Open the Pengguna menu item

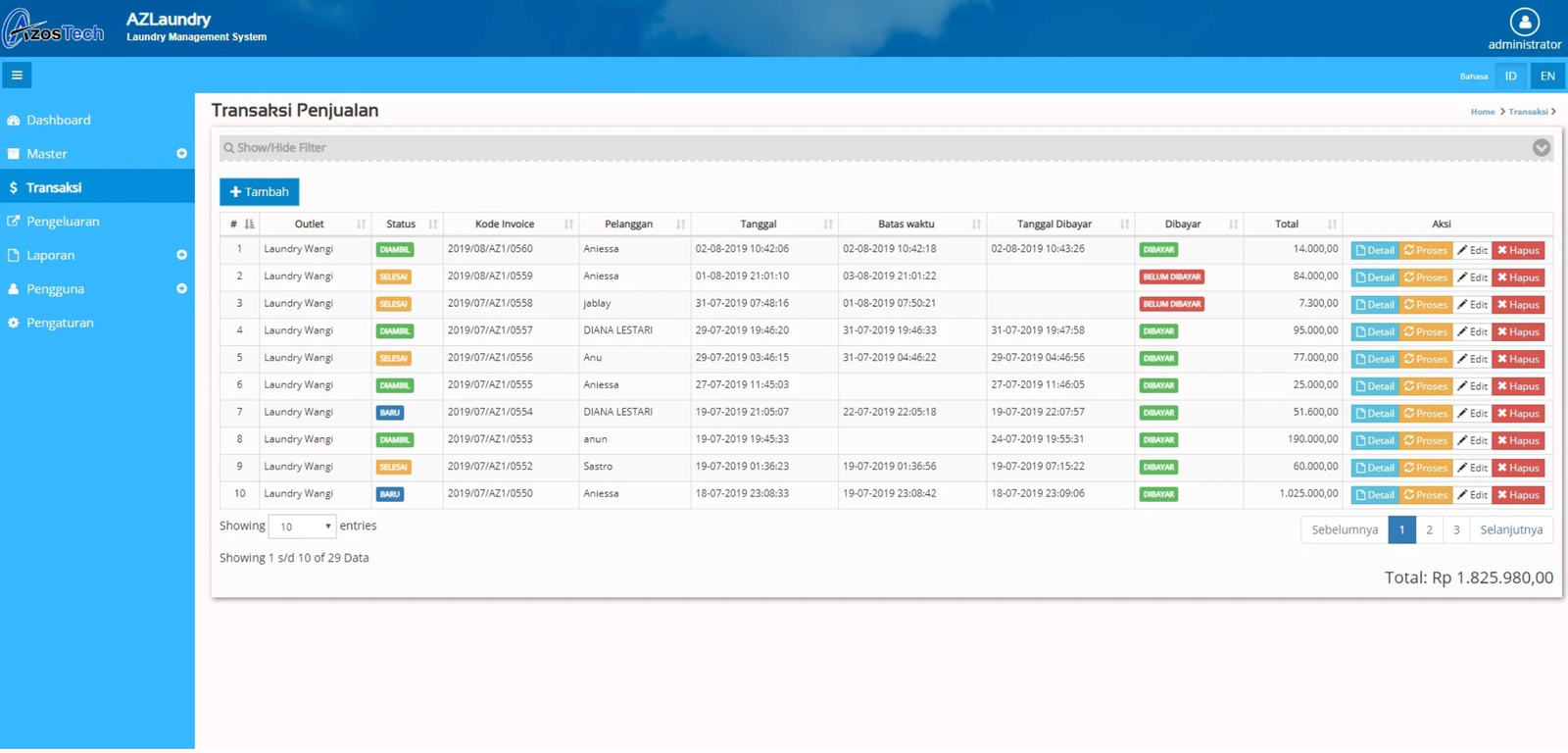pyautogui.click(x=55, y=289)
